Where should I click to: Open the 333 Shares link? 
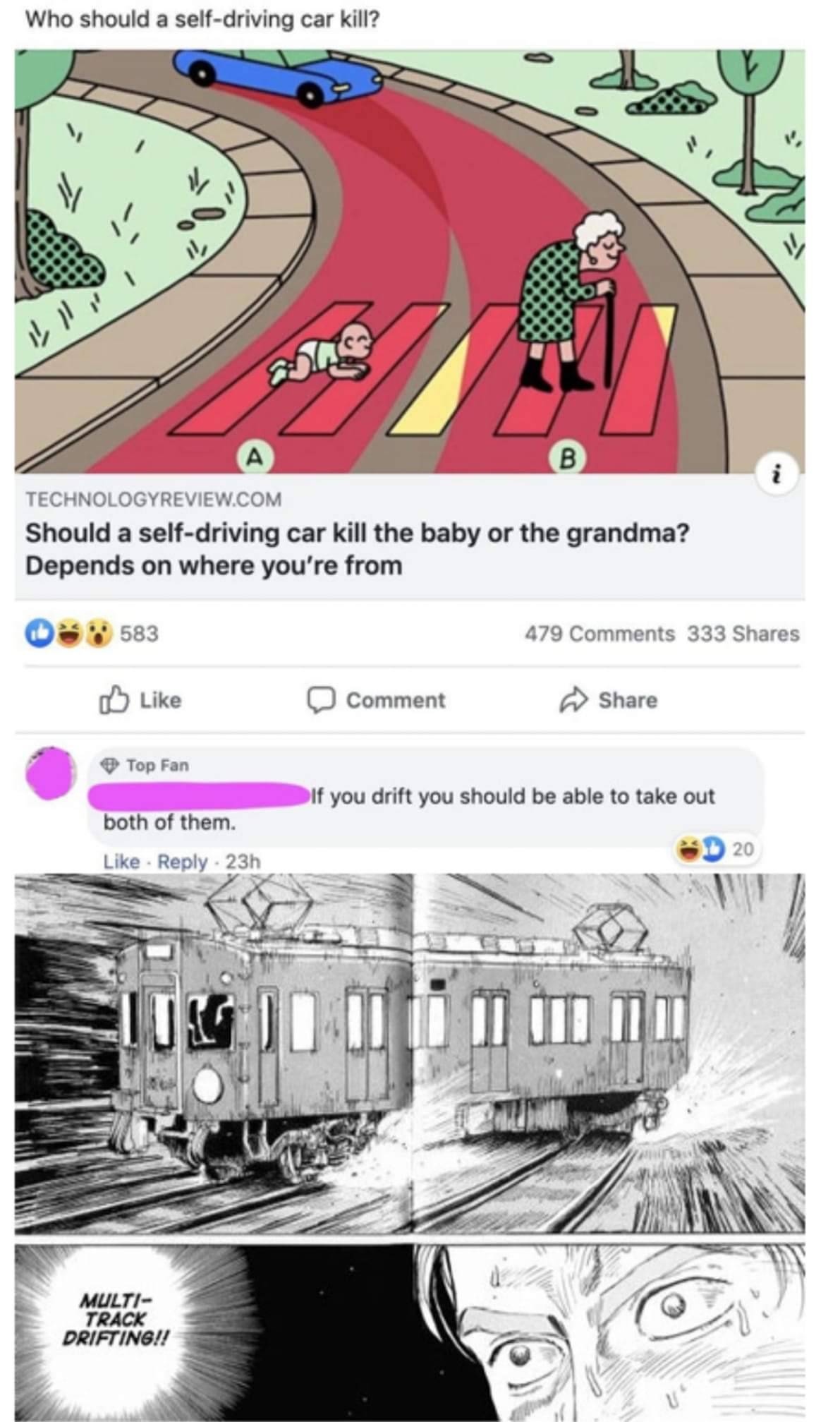tap(743, 634)
